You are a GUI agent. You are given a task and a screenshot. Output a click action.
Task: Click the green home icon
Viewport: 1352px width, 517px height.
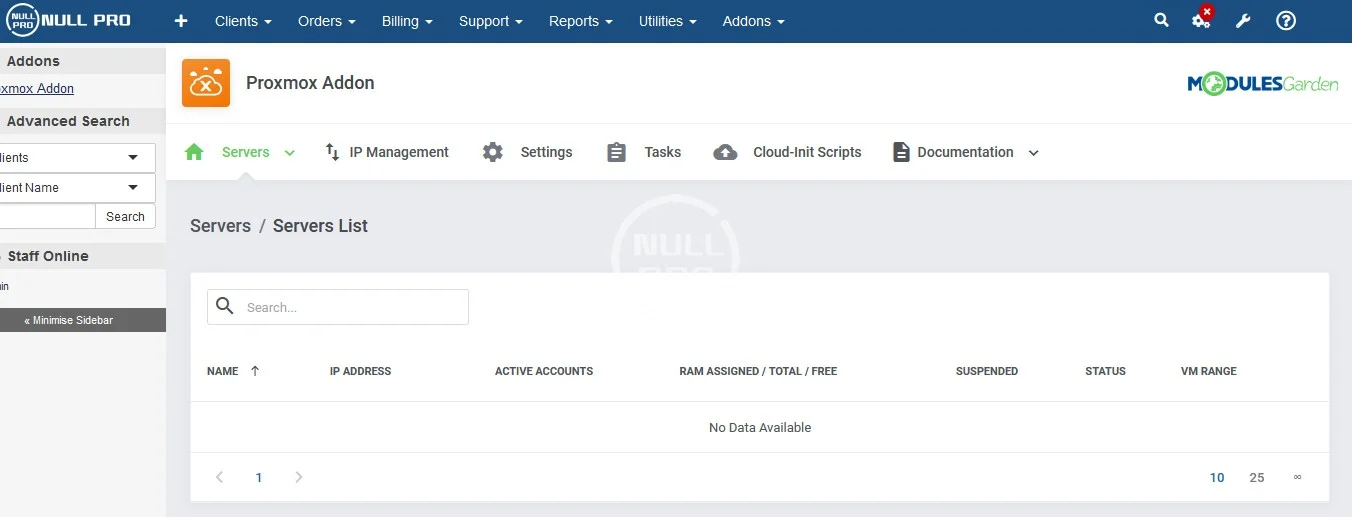coord(195,152)
